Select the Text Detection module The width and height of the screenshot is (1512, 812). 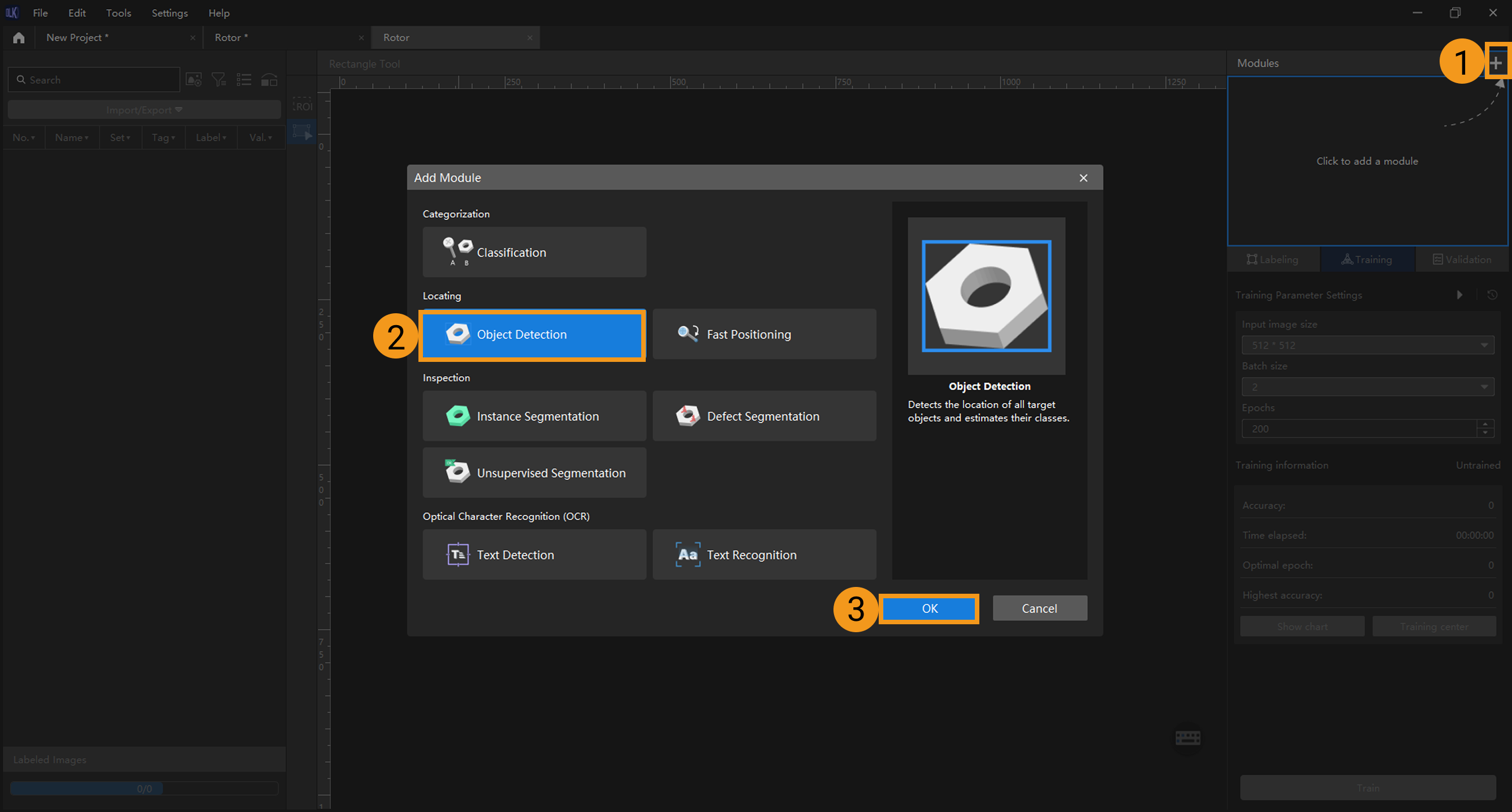(x=534, y=555)
